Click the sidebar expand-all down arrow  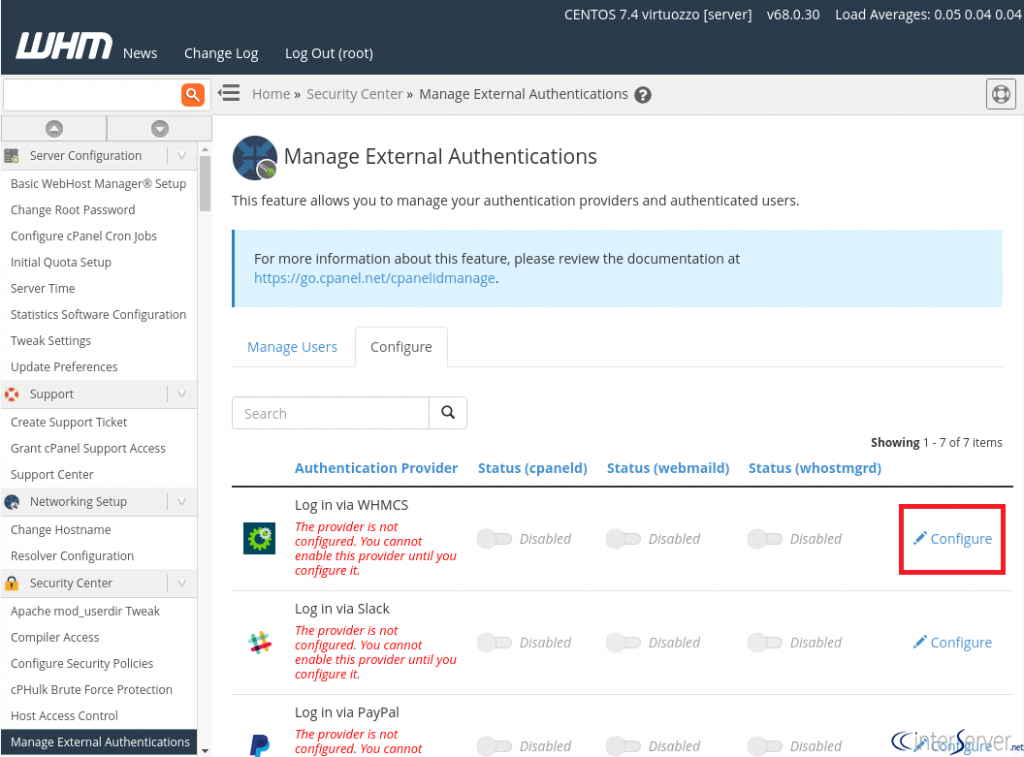coord(160,129)
